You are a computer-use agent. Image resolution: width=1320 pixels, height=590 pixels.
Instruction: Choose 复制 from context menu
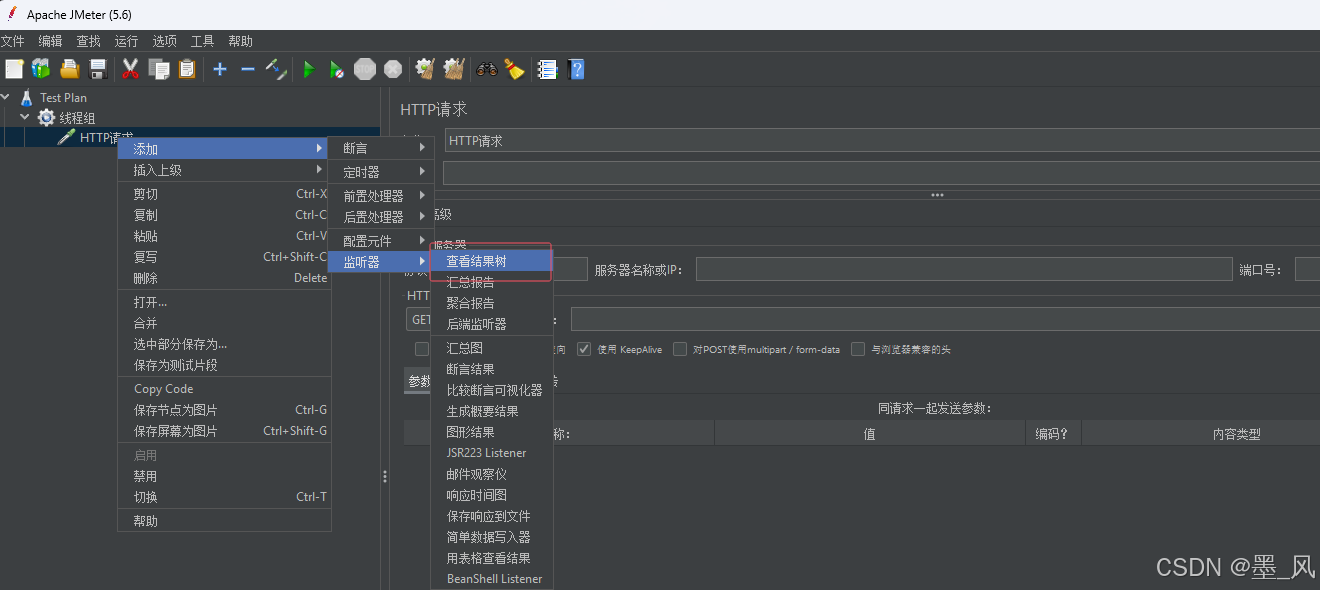click(224, 215)
